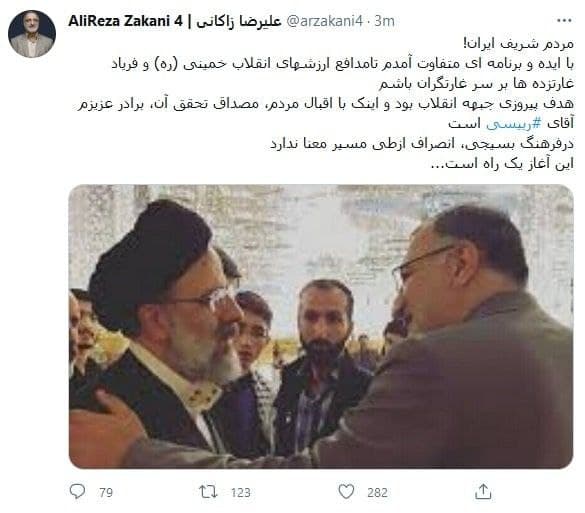This screenshot has width=585, height=513.
Task: Click the line beginning درفرهنگ بسیجی
Action: [x=422, y=144]
